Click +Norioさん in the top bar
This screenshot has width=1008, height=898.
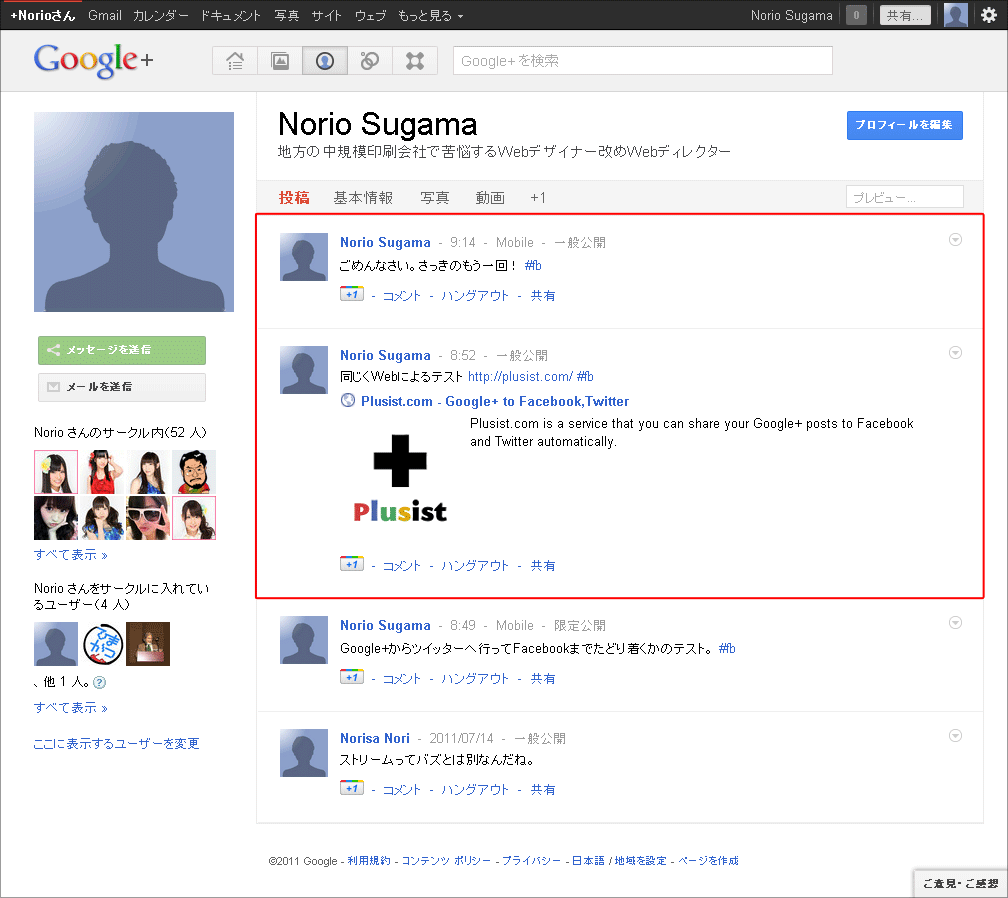click(42, 15)
